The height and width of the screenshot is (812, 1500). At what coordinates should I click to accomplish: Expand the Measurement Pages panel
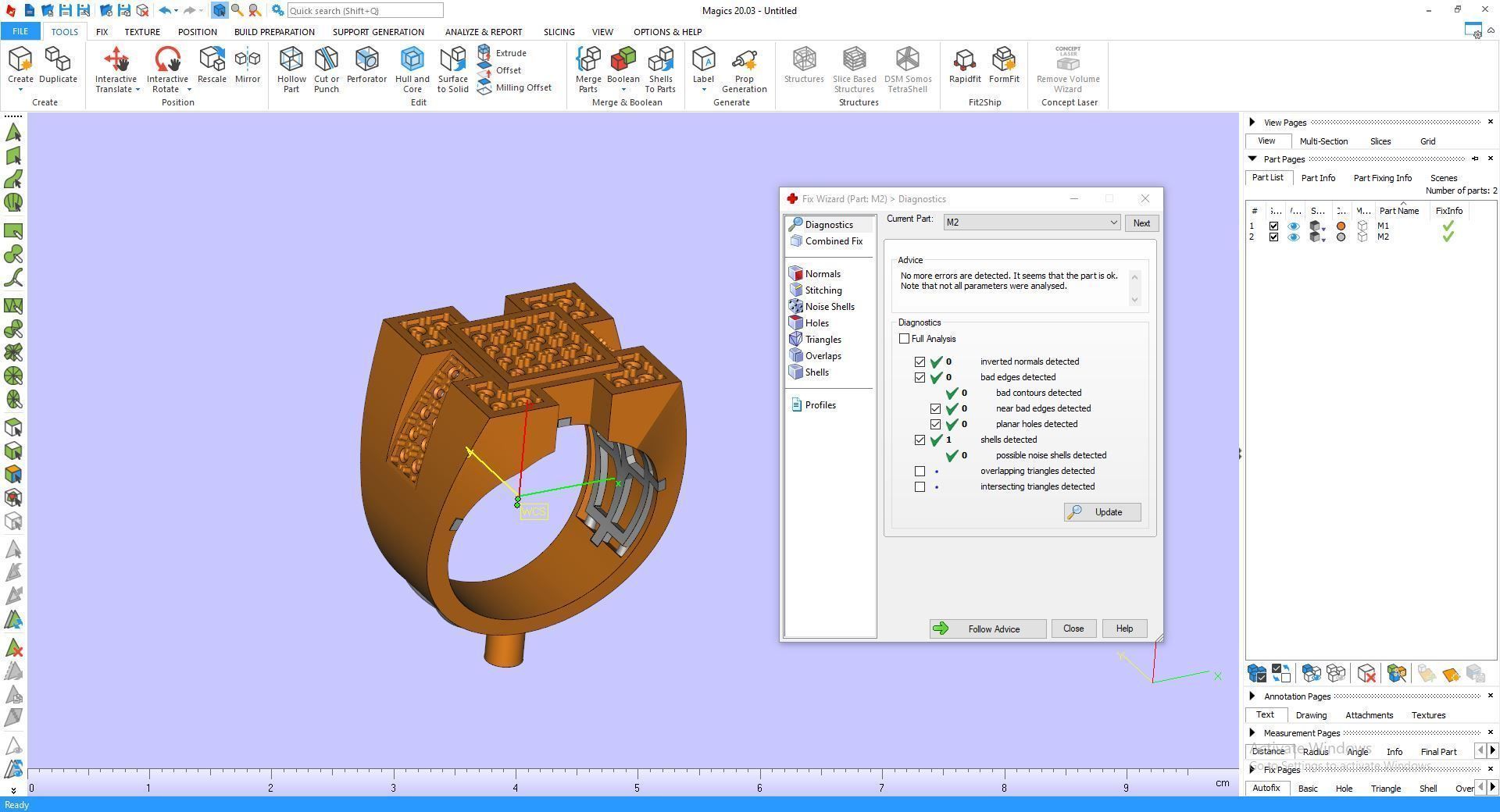(1252, 732)
